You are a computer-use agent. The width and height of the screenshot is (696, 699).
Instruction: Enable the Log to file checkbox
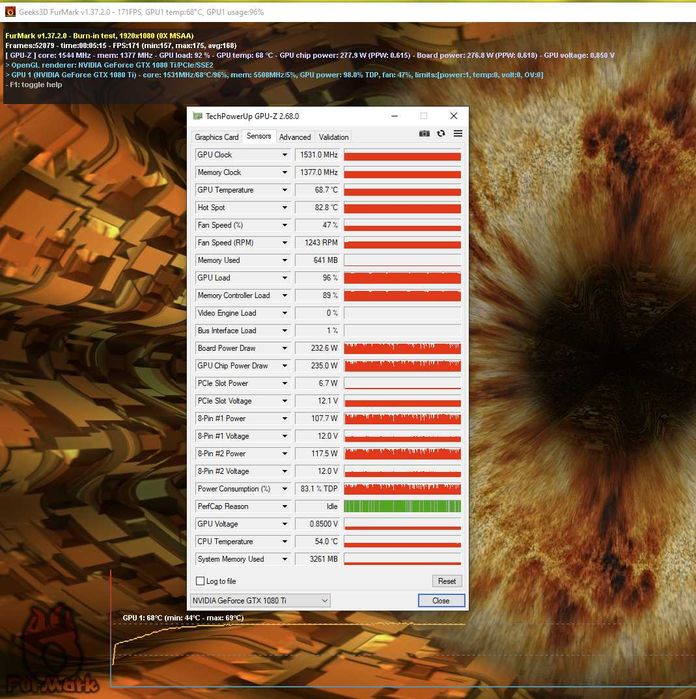tap(200, 581)
